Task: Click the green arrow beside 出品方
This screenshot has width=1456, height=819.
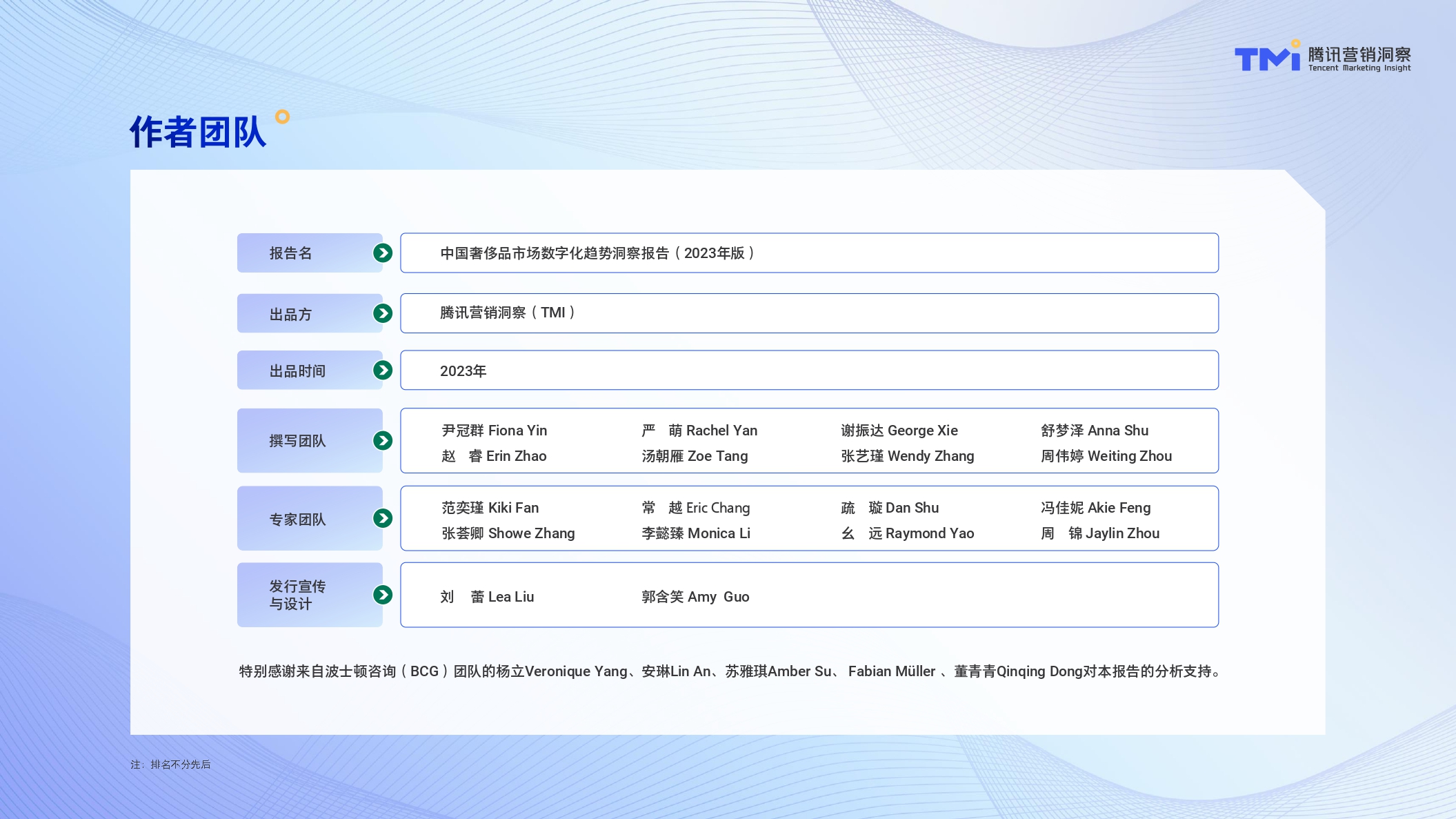Action: [383, 313]
